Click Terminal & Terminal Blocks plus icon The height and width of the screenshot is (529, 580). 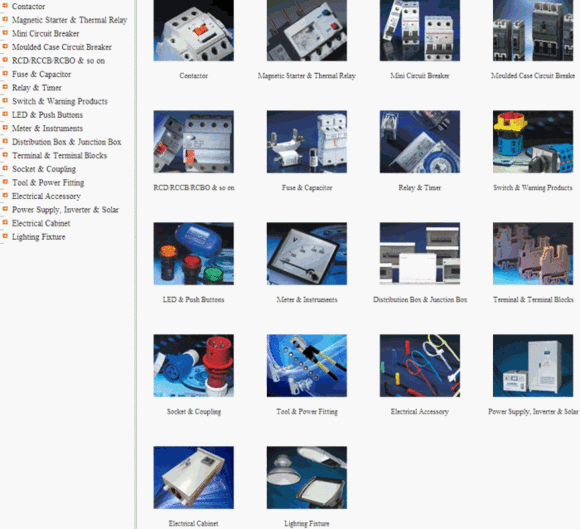[5, 155]
